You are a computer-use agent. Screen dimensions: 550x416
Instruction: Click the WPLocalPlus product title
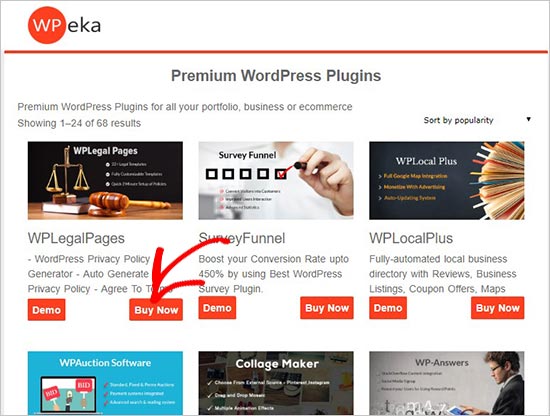(x=411, y=239)
